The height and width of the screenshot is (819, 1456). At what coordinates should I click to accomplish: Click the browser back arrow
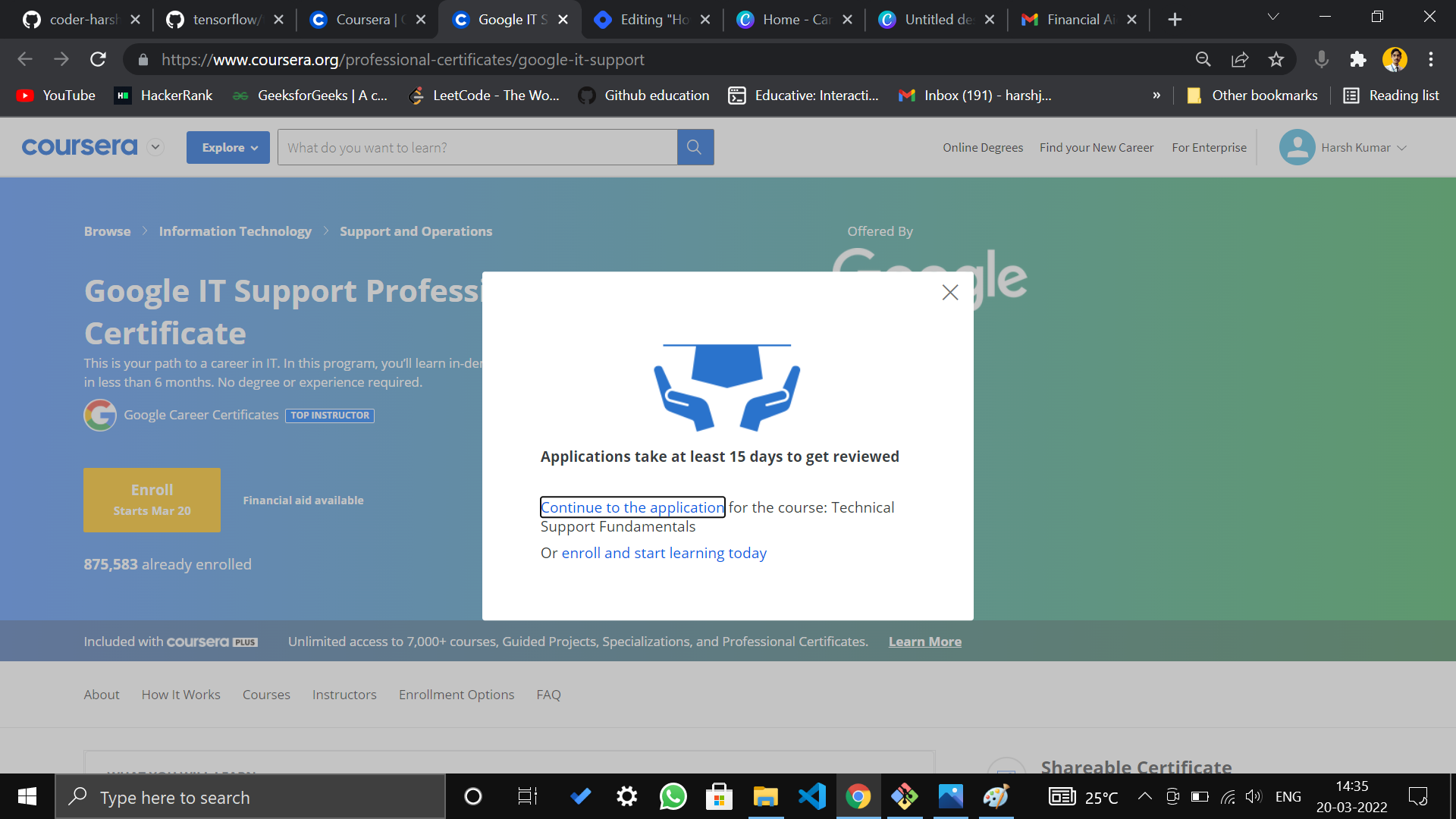[x=25, y=59]
